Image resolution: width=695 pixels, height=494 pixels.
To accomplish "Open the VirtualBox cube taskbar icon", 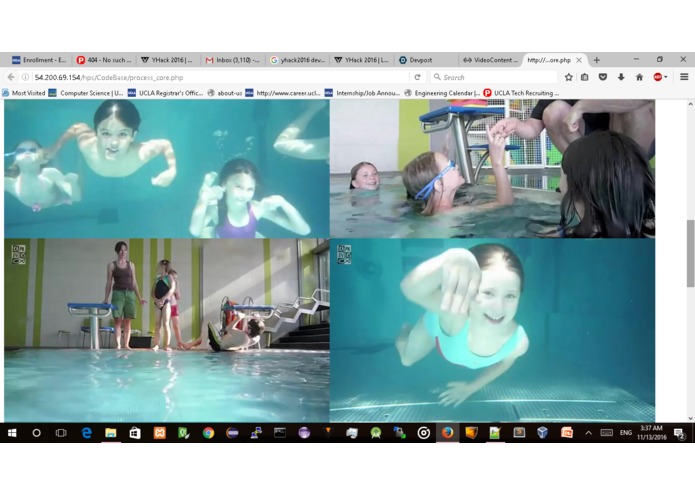I will tap(543, 433).
